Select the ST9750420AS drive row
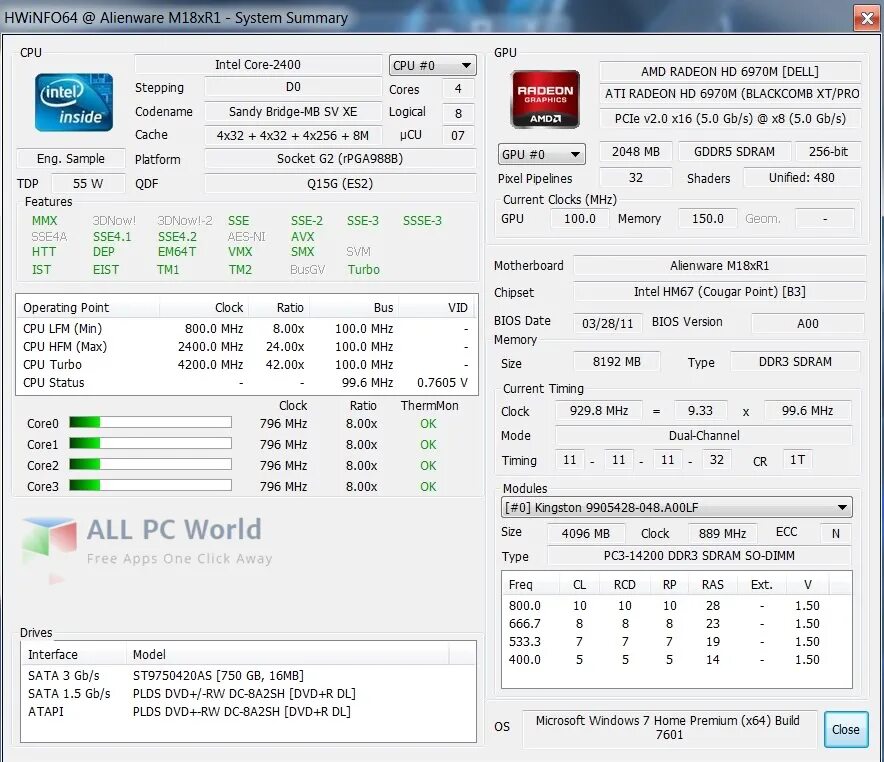The image size is (884, 762). pyautogui.click(x=248, y=676)
